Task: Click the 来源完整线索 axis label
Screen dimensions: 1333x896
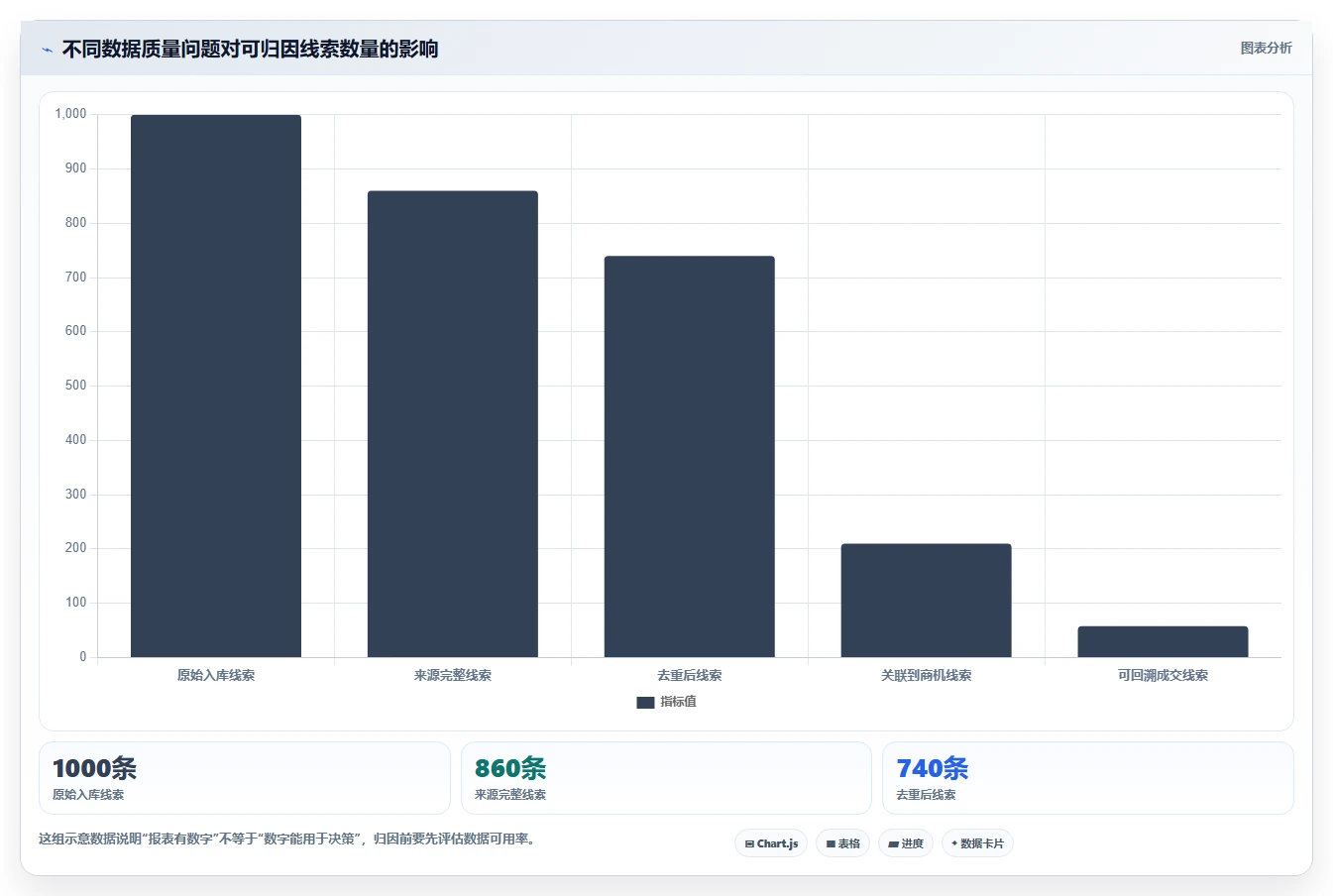Action: pyautogui.click(x=453, y=675)
